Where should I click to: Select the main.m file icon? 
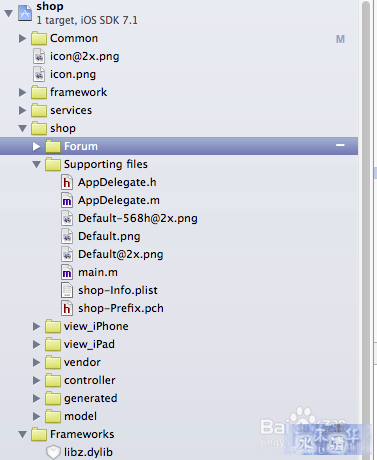click(x=67, y=272)
